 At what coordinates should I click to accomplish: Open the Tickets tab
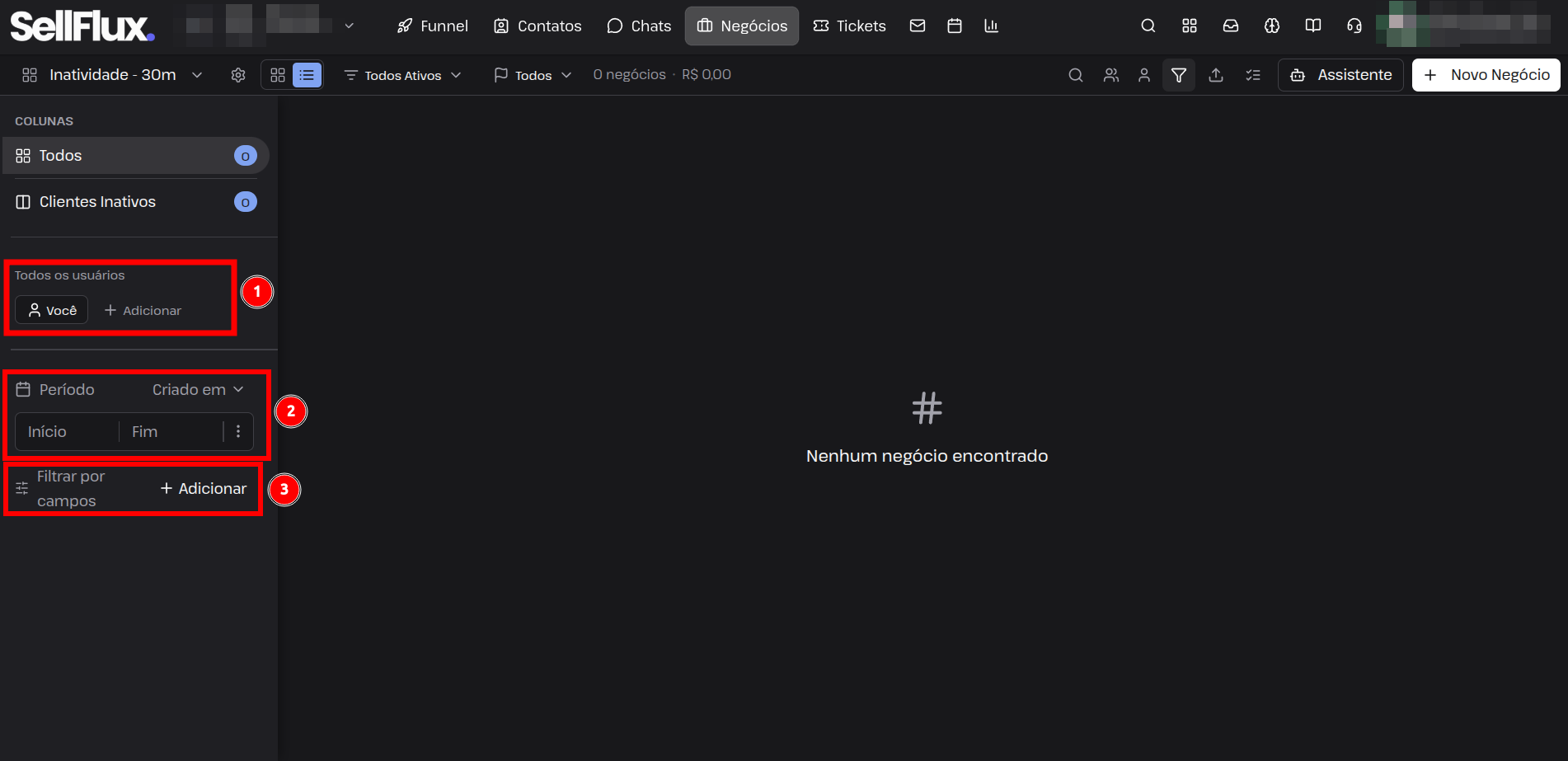click(x=850, y=26)
